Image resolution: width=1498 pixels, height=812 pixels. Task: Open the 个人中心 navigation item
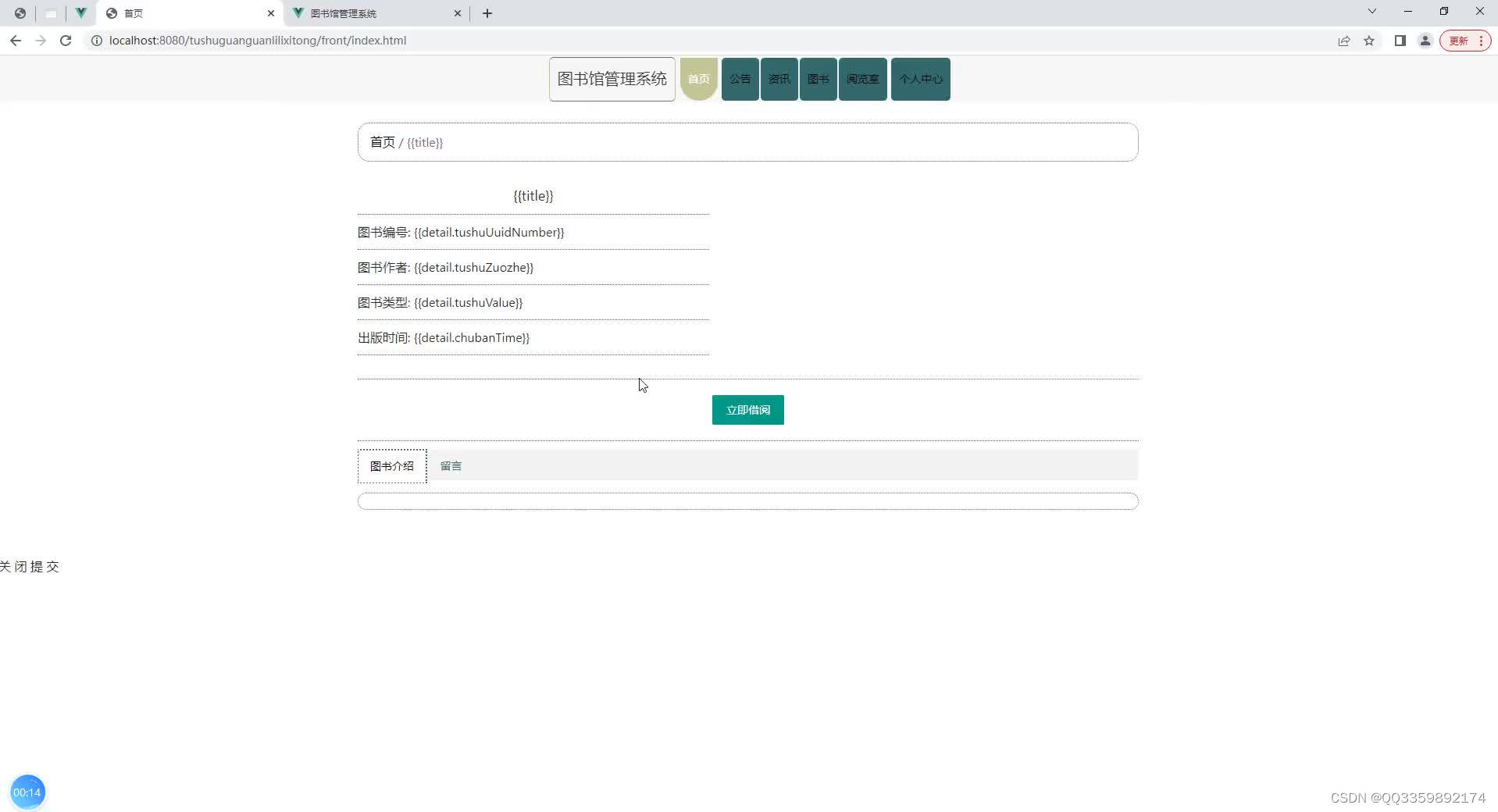click(x=921, y=79)
